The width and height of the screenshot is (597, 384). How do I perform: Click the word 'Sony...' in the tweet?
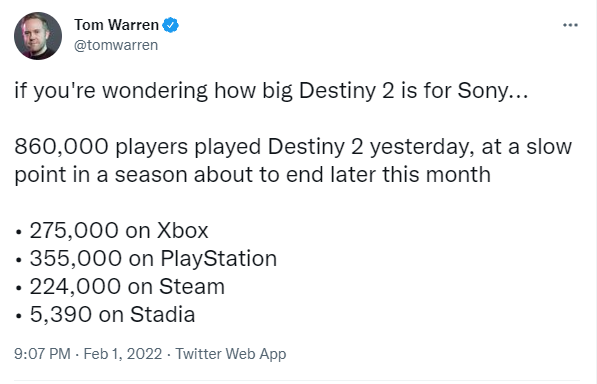(493, 91)
